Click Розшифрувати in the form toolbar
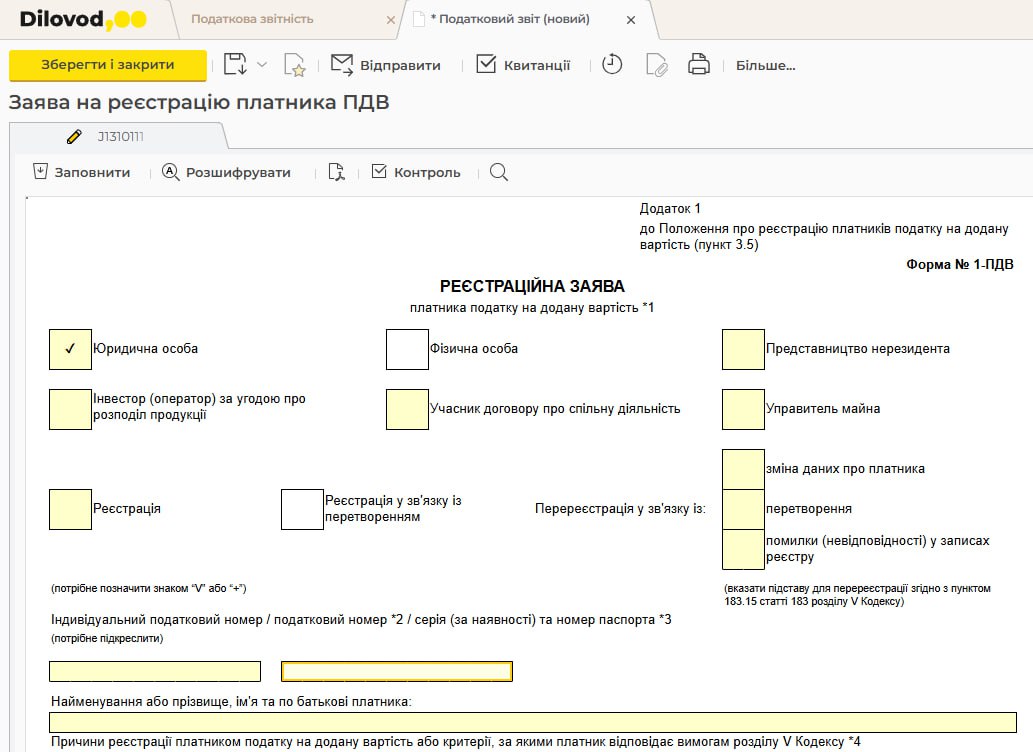The height and width of the screenshot is (752, 1033). tap(226, 172)
